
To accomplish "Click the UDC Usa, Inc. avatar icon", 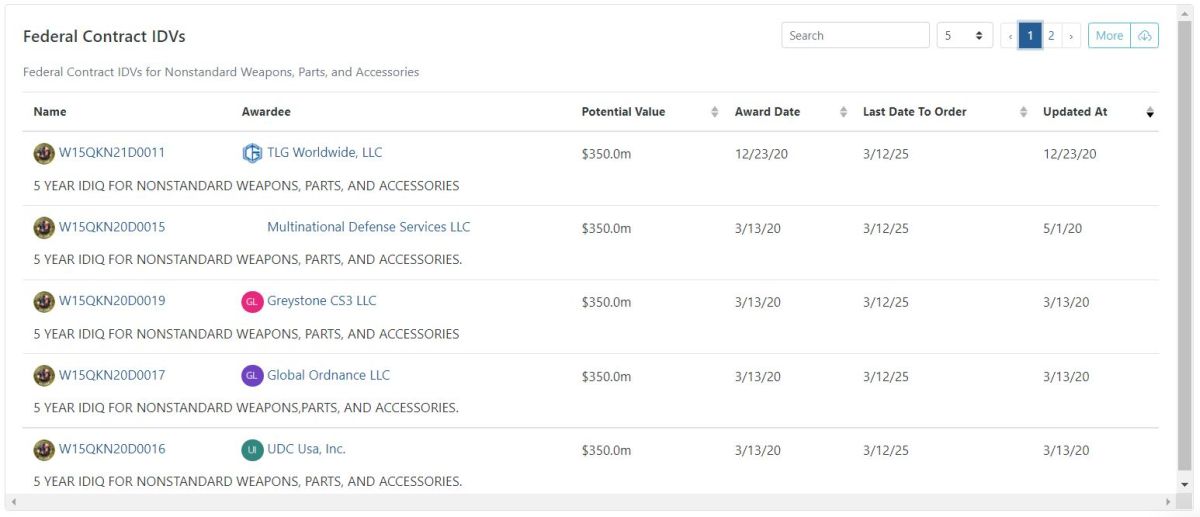I will pos(252,450).
